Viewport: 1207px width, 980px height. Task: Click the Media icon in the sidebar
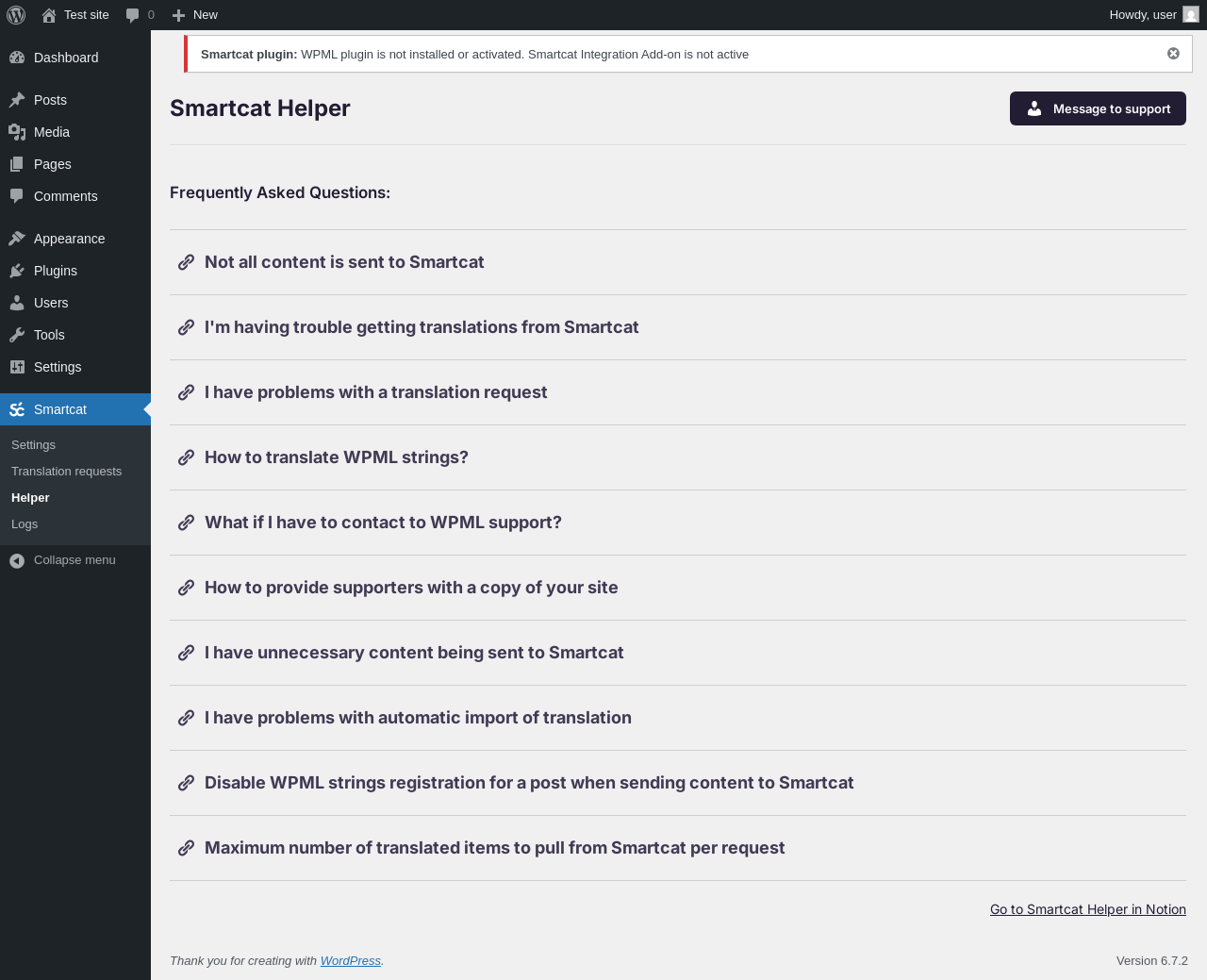tap(17, 132)
